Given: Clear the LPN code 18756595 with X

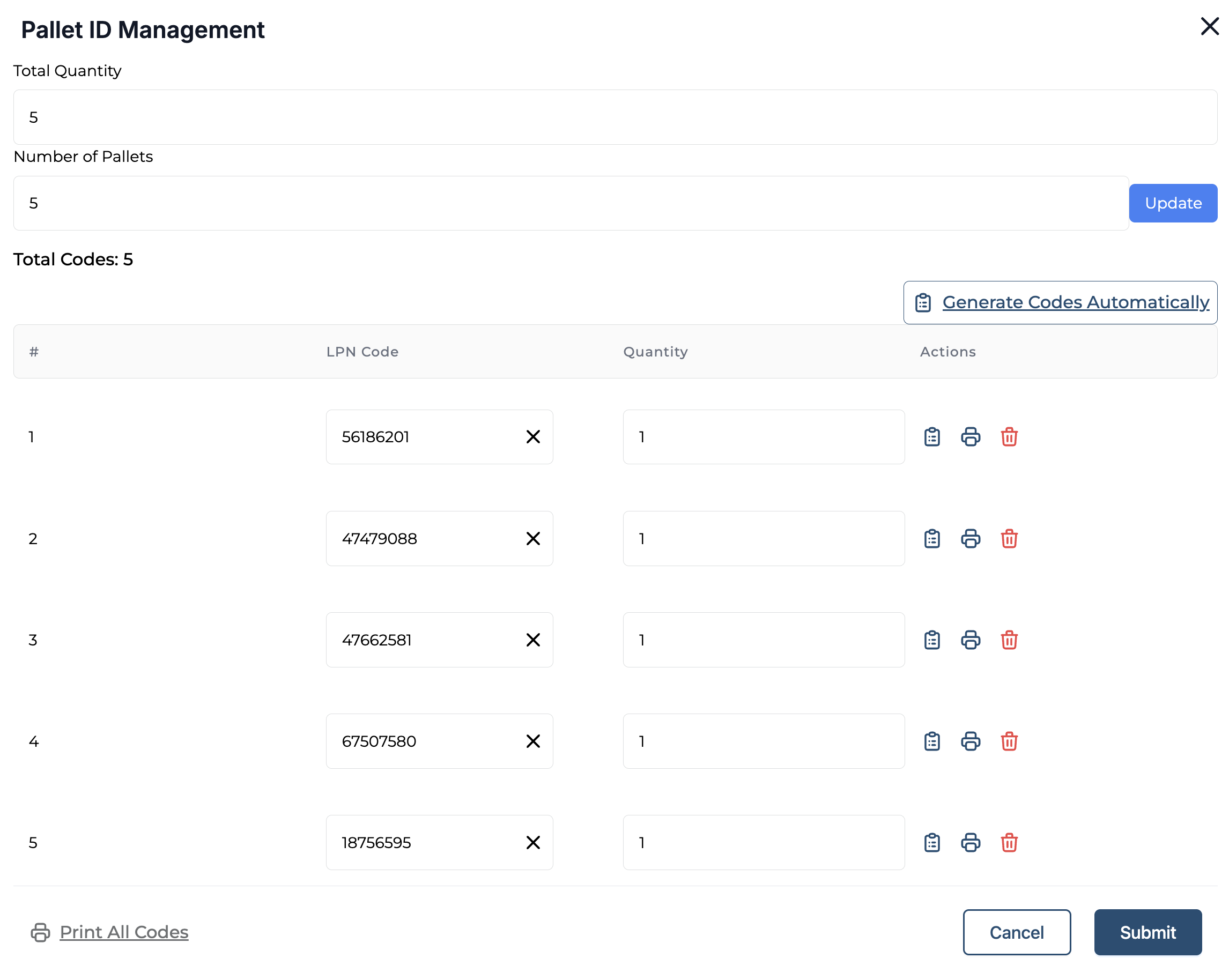Looking at the screenshot, I should click(x=533, y=843).
